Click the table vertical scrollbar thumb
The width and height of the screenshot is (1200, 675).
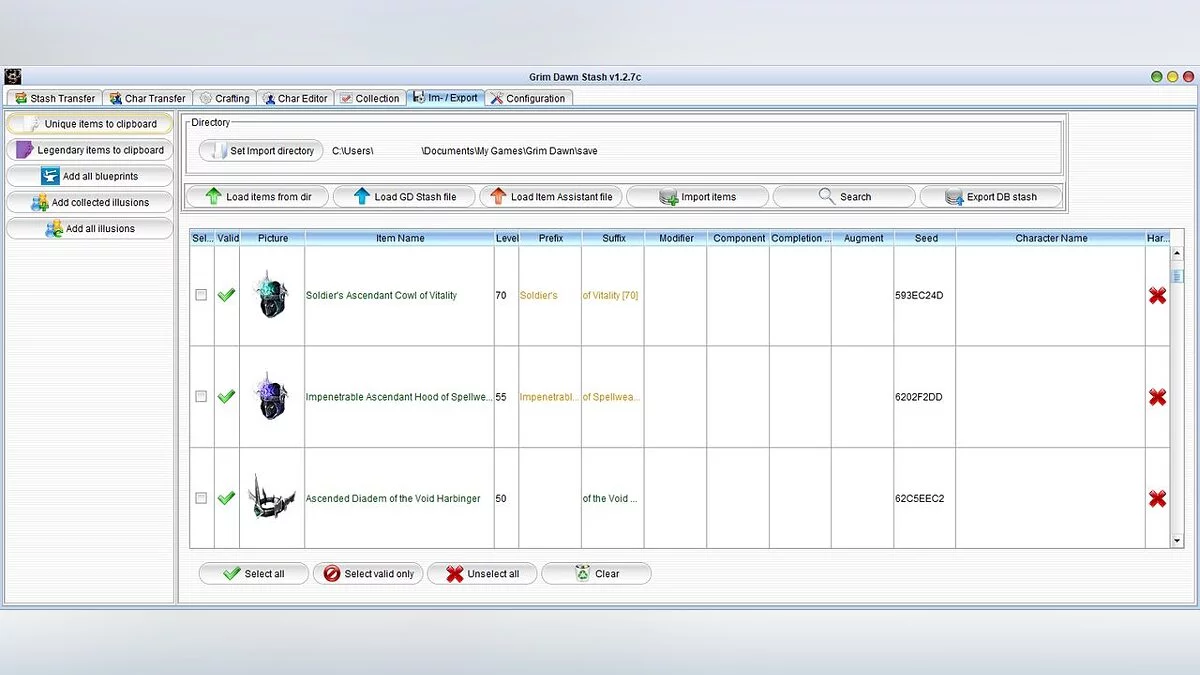point(1177,276)
